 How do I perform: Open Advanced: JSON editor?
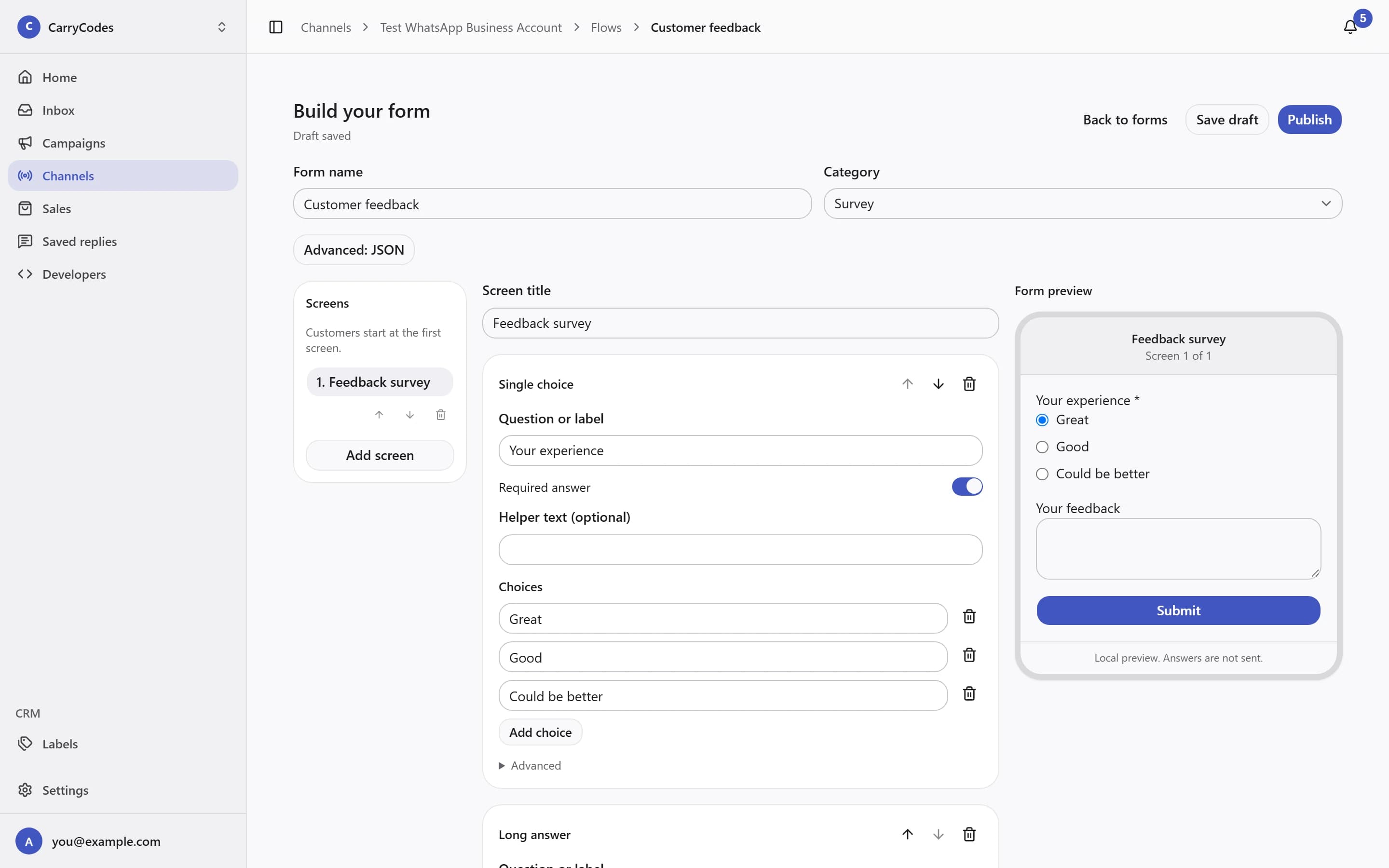point(354,250)
